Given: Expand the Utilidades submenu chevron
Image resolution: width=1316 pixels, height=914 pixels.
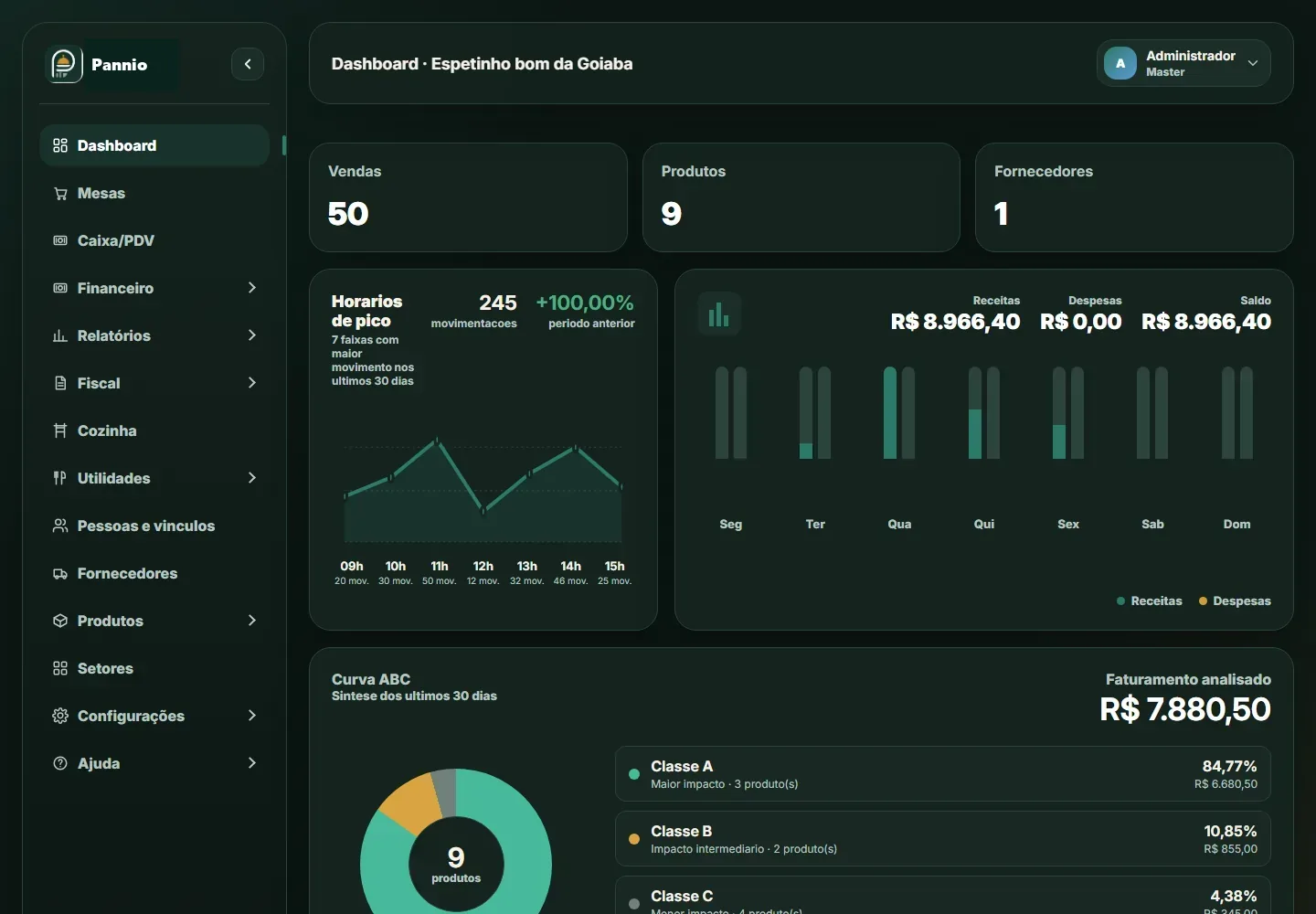Looking at the screenshot, I should (252, 478).
